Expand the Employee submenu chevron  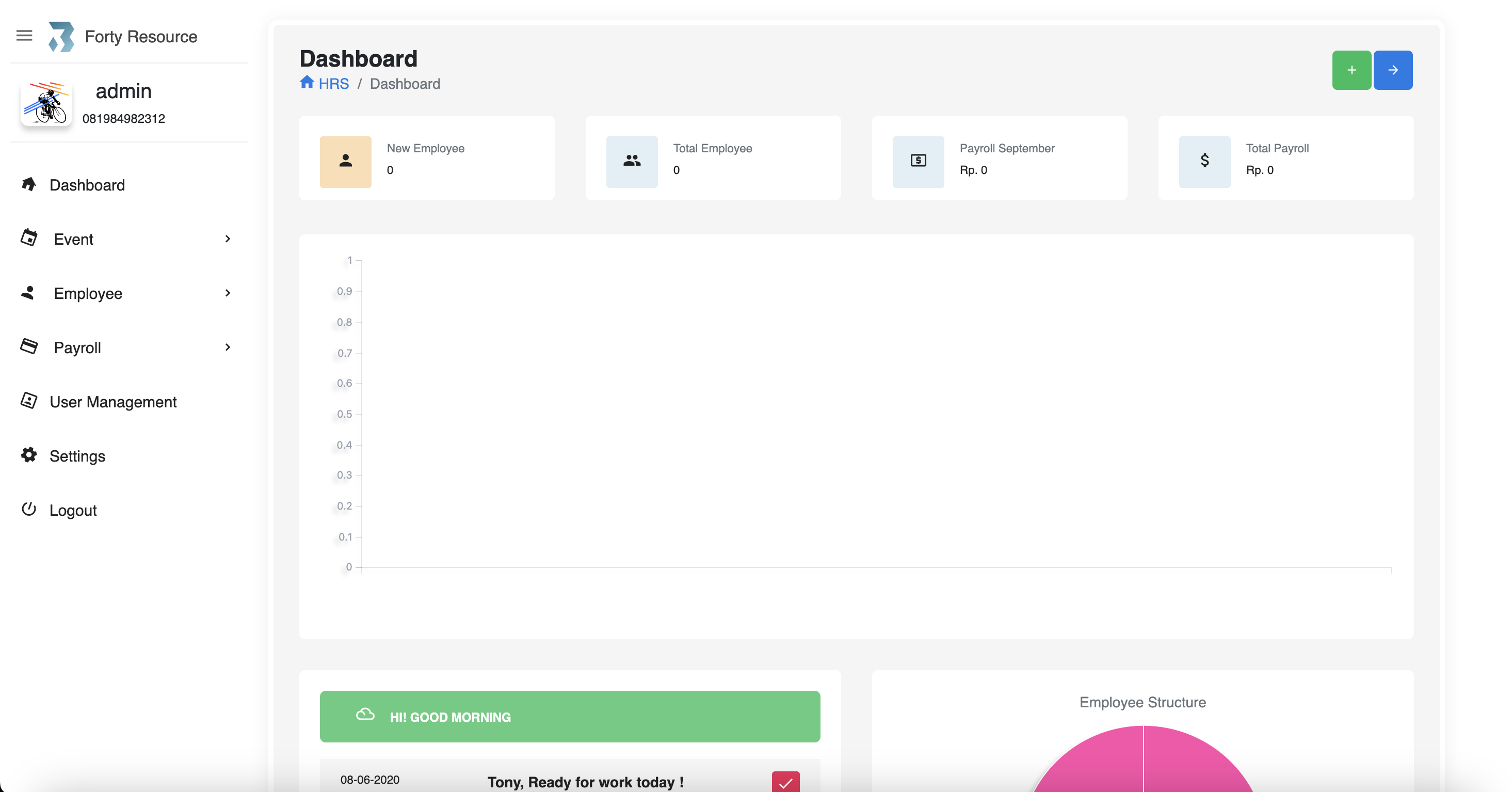pyautogui.click(x=228, y=293)
